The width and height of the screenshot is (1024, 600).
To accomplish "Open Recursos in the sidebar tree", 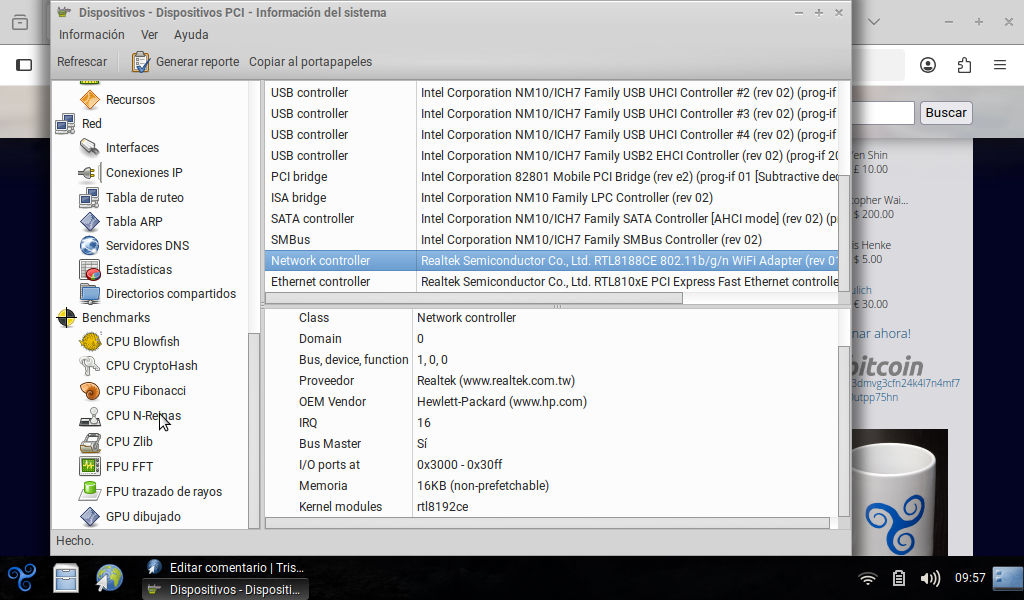I will pos(130,100).
